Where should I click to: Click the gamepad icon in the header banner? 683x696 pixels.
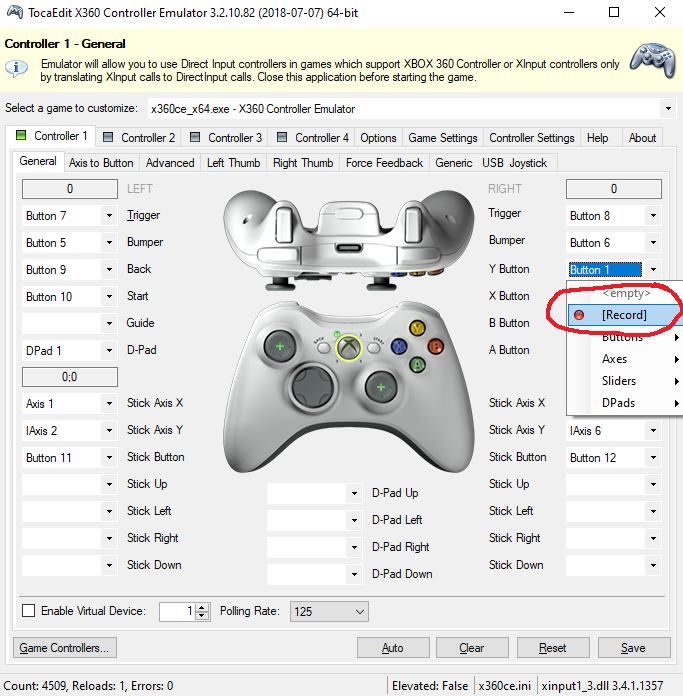tap(653, 60)
